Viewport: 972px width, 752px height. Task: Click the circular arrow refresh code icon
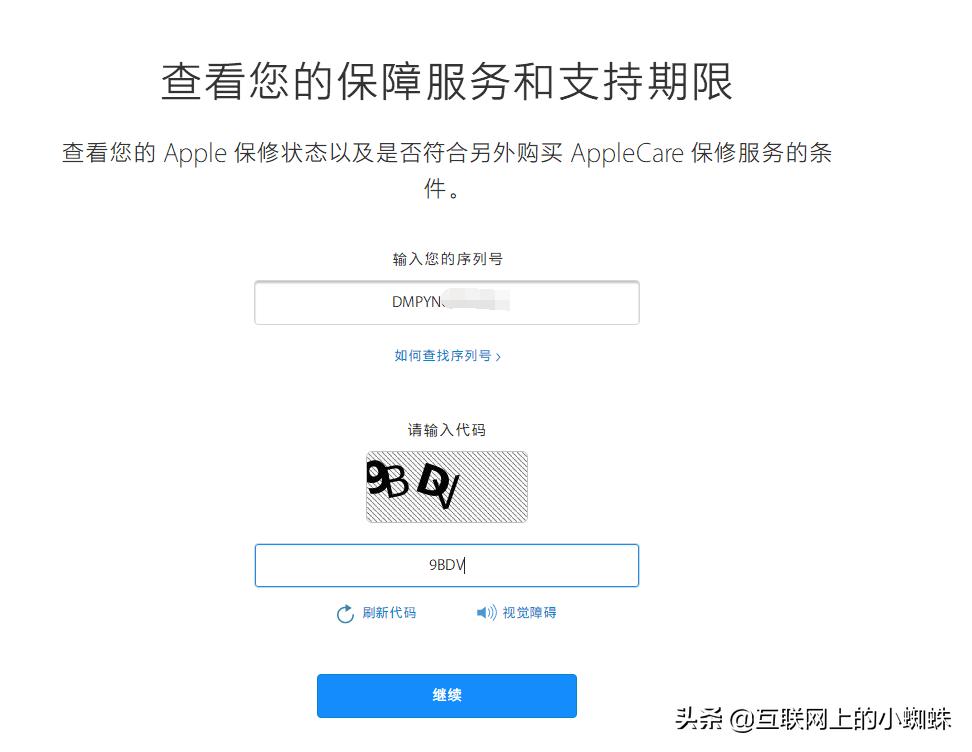(345, 613)
